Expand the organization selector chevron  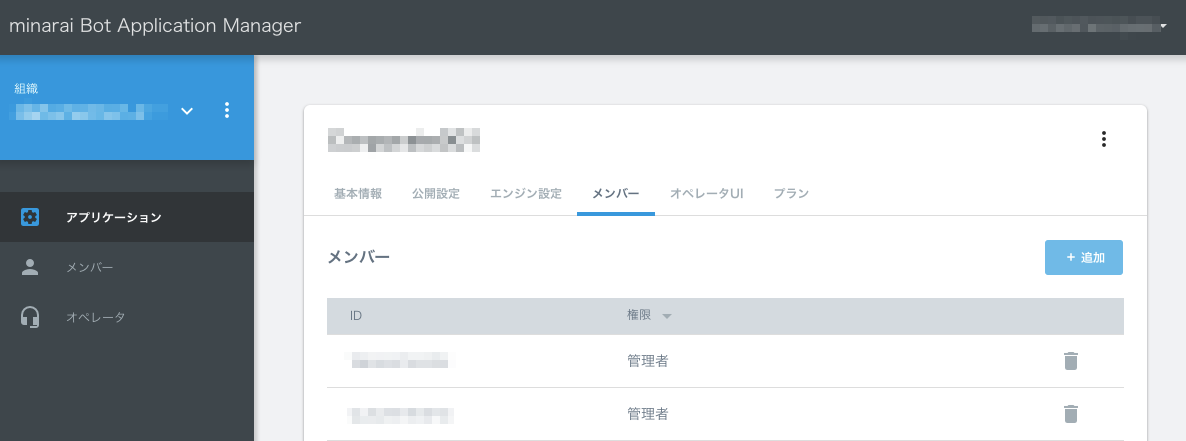click(187, 111)
